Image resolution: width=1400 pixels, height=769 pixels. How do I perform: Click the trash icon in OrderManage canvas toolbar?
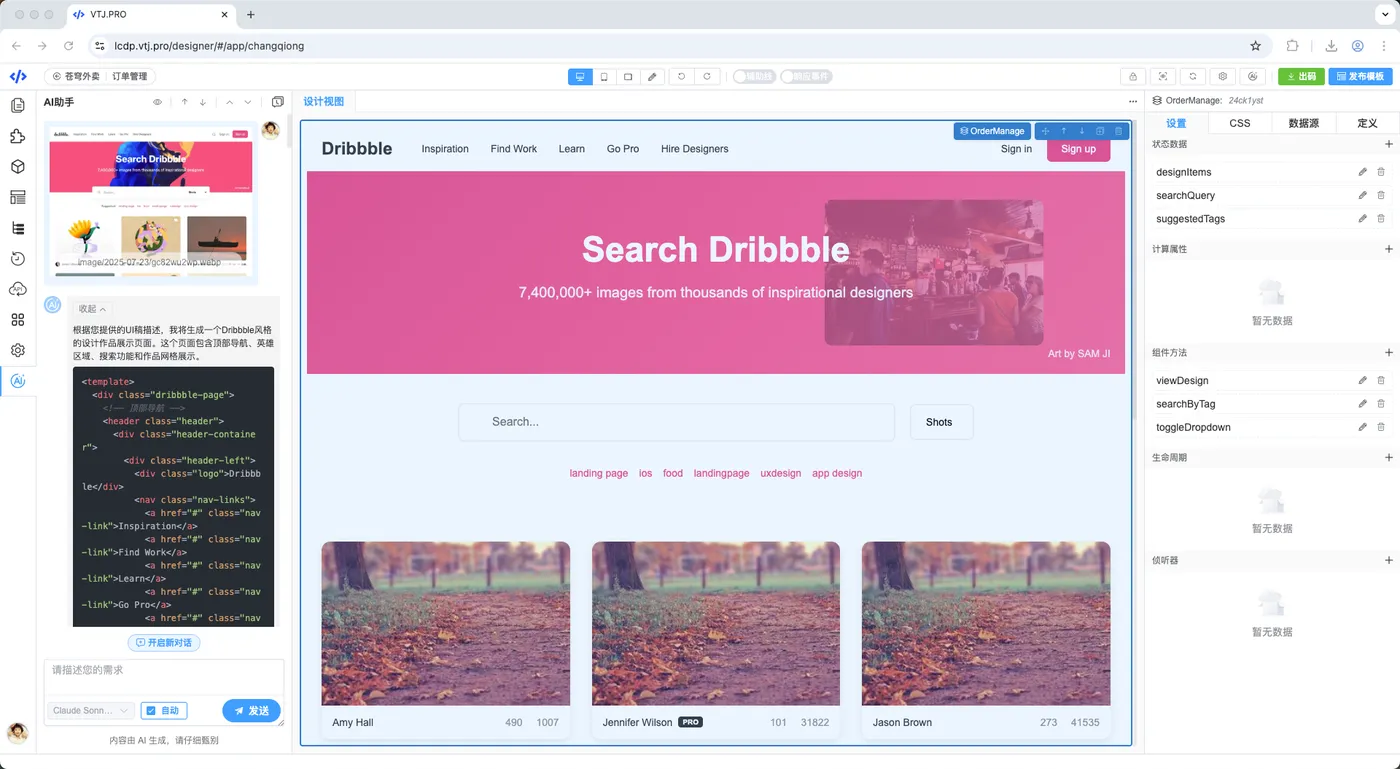(1119, 131)
